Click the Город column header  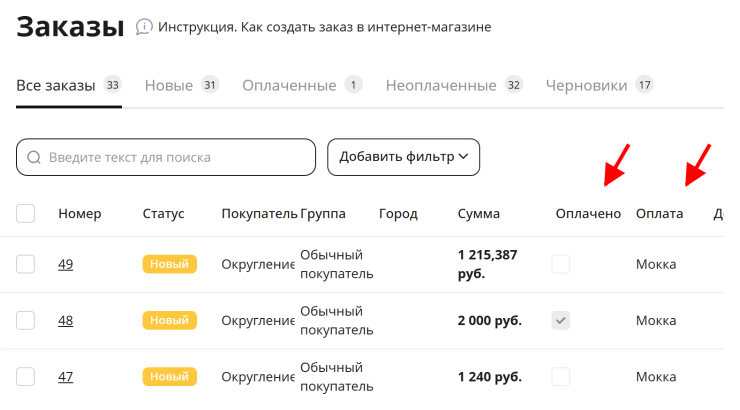pyautogui.click(x=398, y=214)
